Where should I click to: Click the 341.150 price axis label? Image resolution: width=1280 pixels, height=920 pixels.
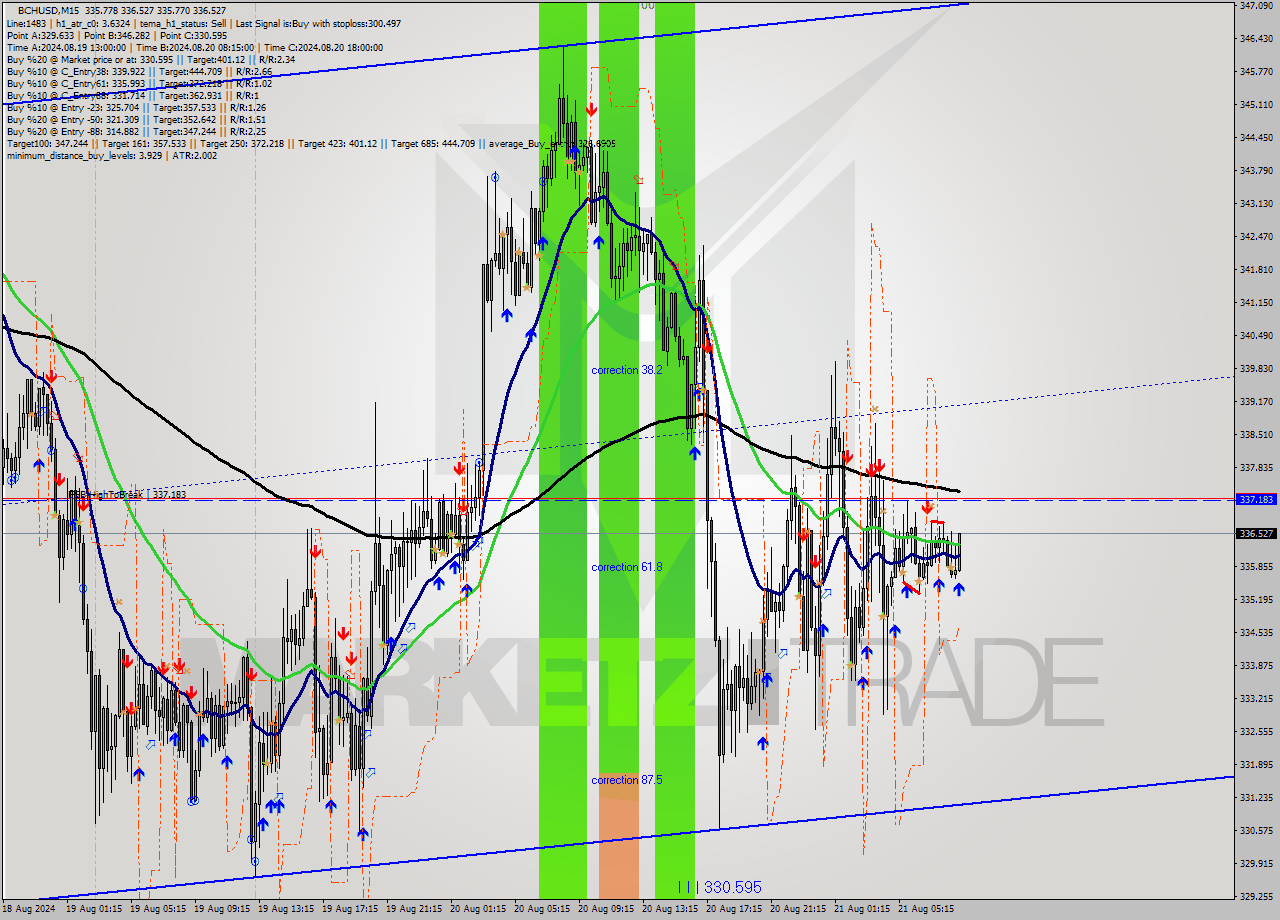pos(1256,302)
